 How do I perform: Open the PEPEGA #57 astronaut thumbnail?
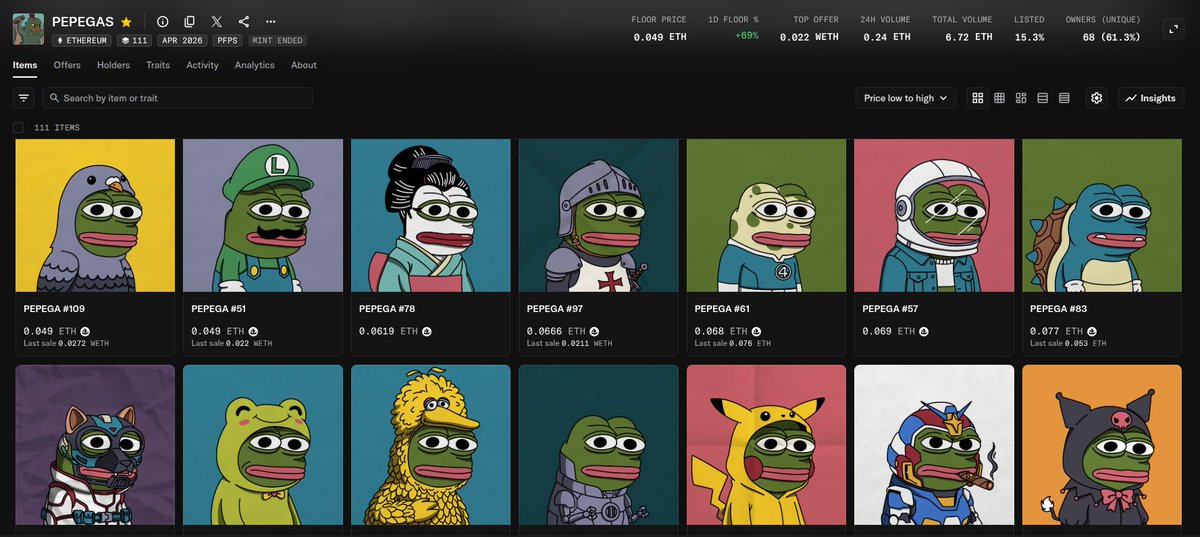(934, 215)
